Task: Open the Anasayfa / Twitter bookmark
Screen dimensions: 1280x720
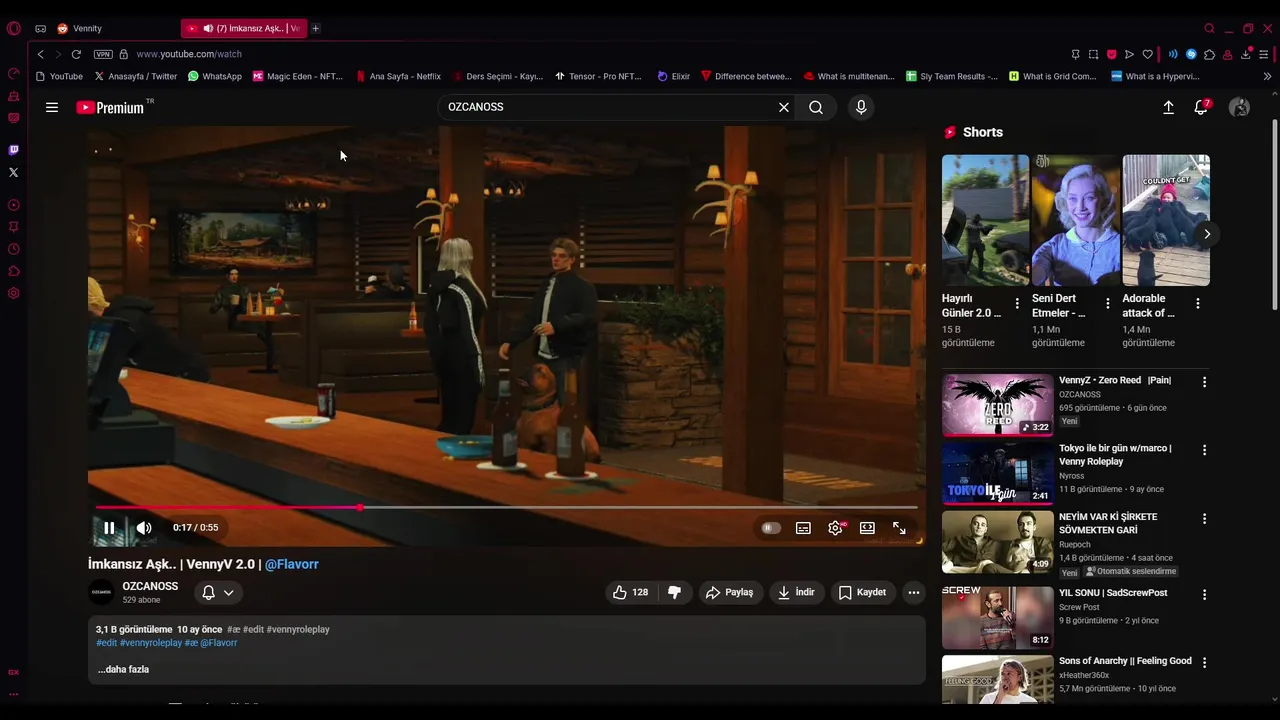Action: (x=135, y=76)
